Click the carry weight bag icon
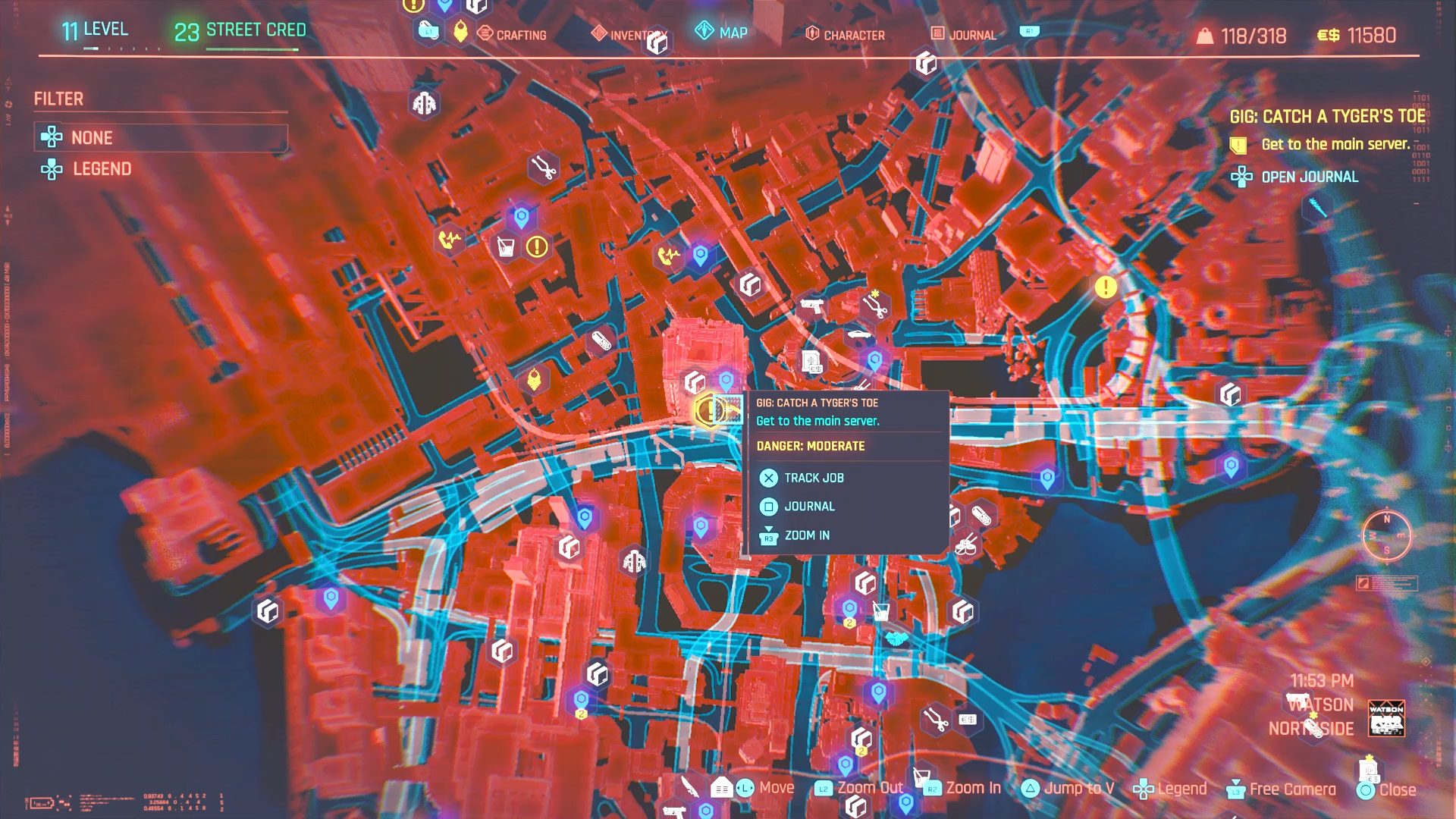The width and height of the screenshot is (1456, 819). (1204, 36)
